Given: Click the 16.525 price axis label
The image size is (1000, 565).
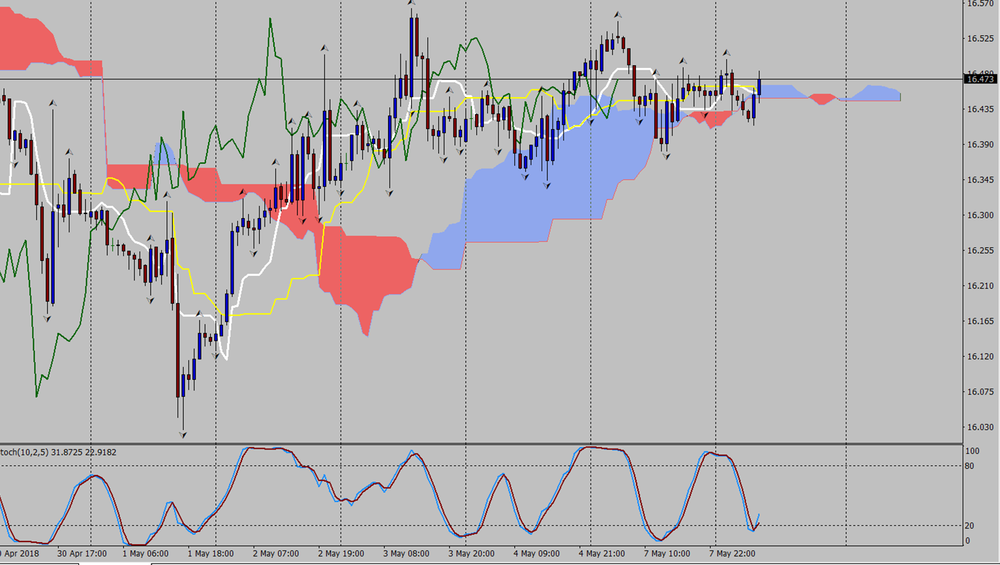Looking at the screenshot, I should pos(980,39).
